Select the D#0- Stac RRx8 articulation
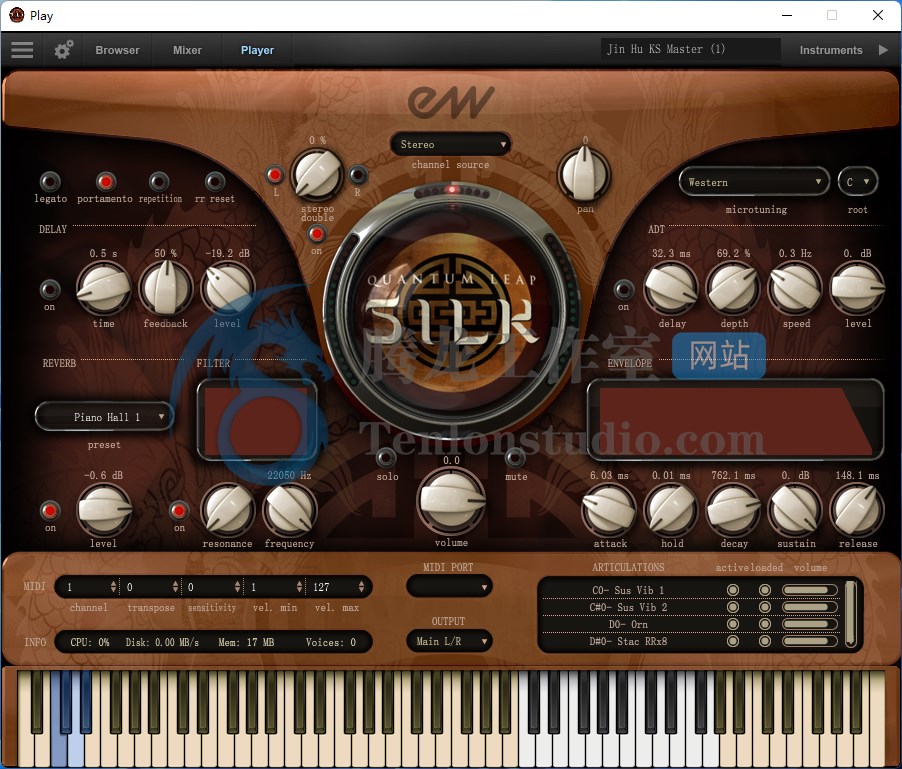 pyautogui.click(x=628, y=641)
